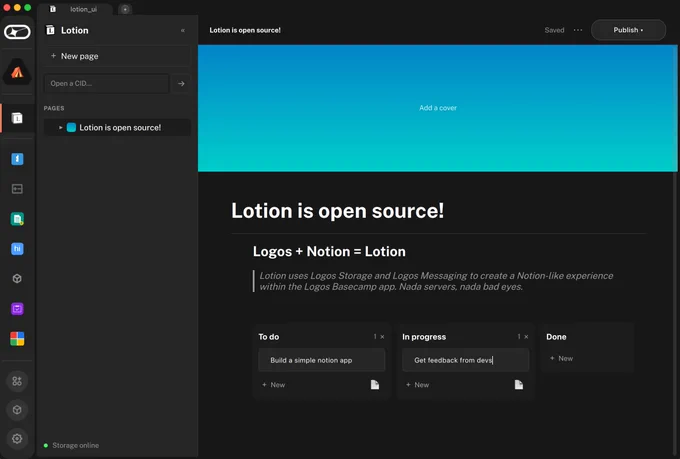Click the page icon in To do column
Image resolution: width=680 pixels, height=459 pixels.
pos(375,384)
